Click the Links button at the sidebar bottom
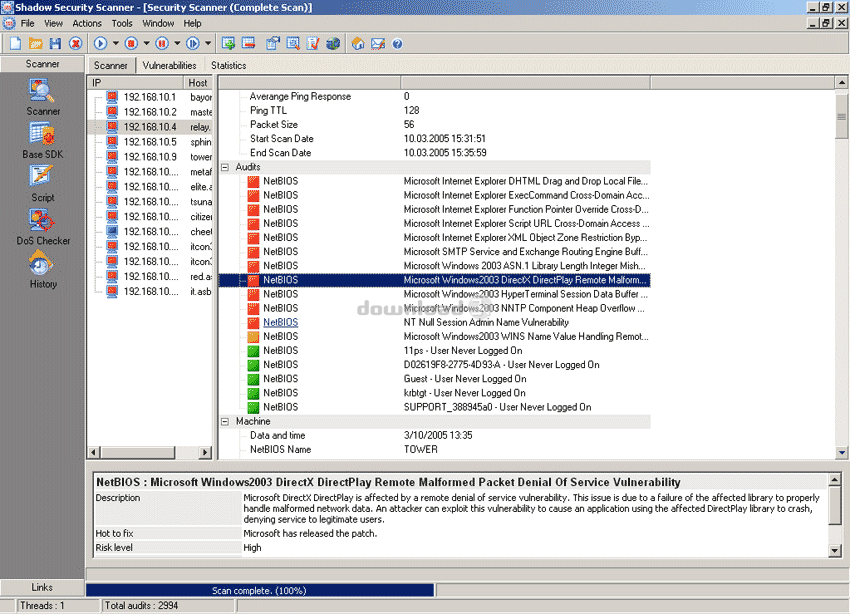This screenshot has height=614, width=850. click(x=42, y=587)
